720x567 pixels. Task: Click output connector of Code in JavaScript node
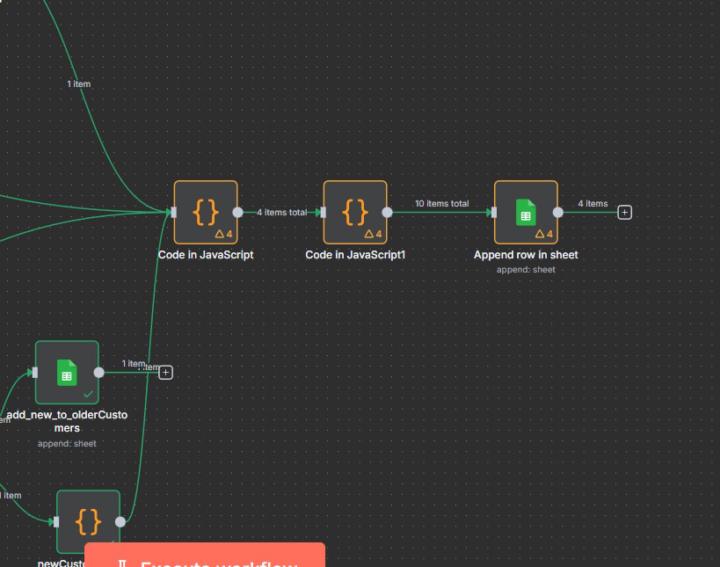(238, 212)
